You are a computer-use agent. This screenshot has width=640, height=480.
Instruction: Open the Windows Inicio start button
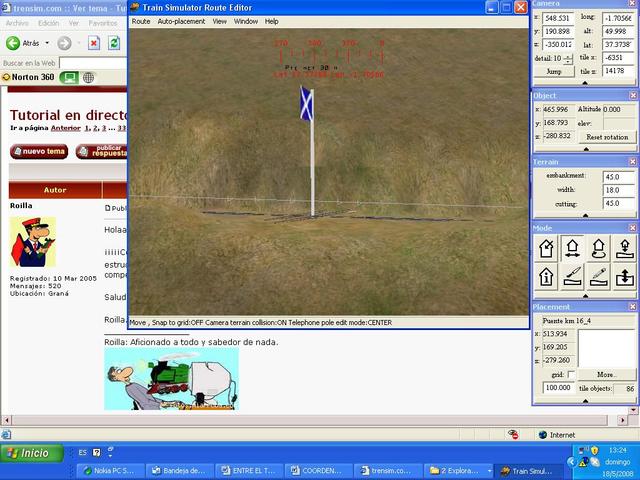coord(29,453)
